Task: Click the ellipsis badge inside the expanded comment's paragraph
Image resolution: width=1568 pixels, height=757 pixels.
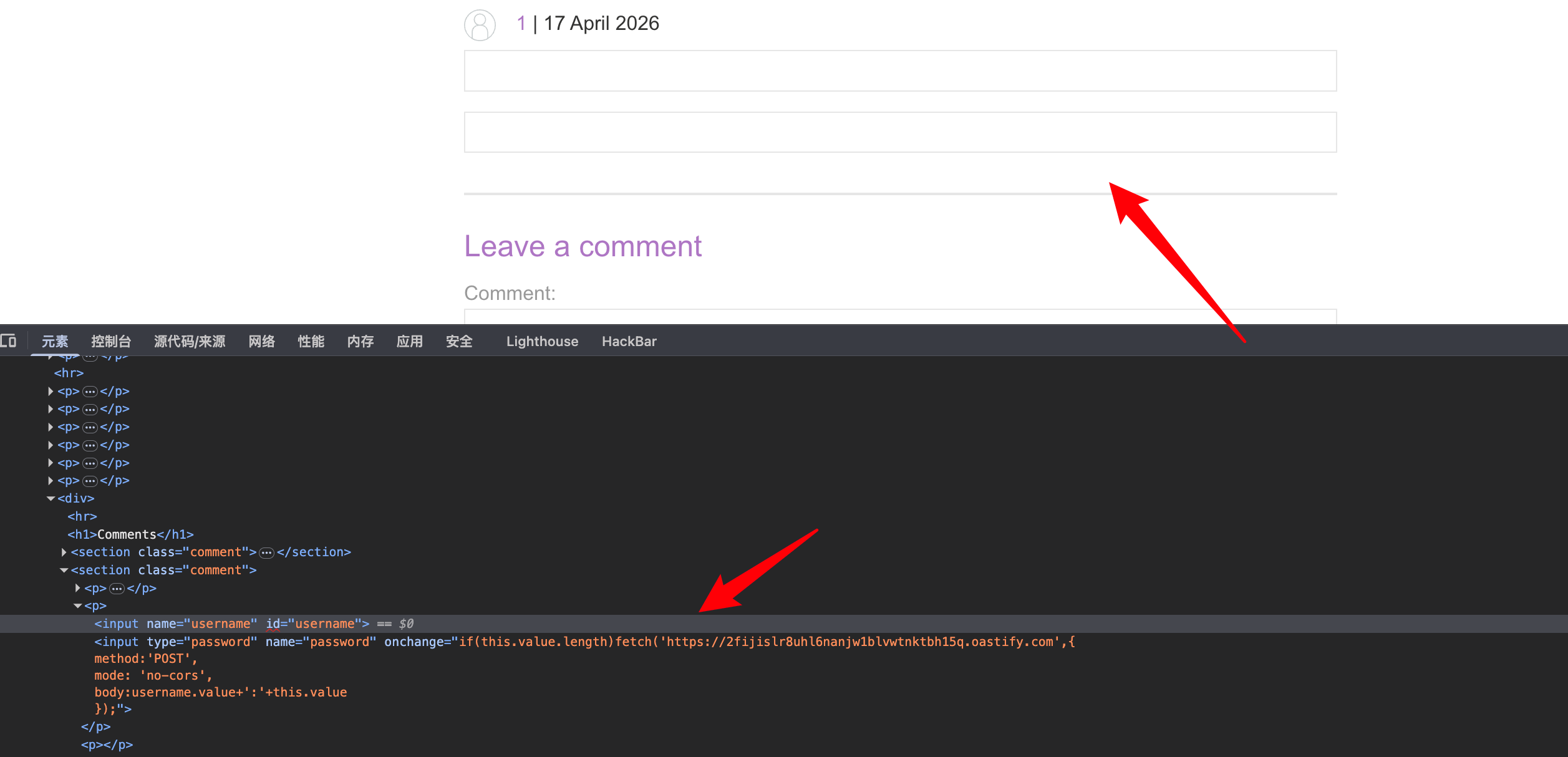Action: [x=117, y=589]
